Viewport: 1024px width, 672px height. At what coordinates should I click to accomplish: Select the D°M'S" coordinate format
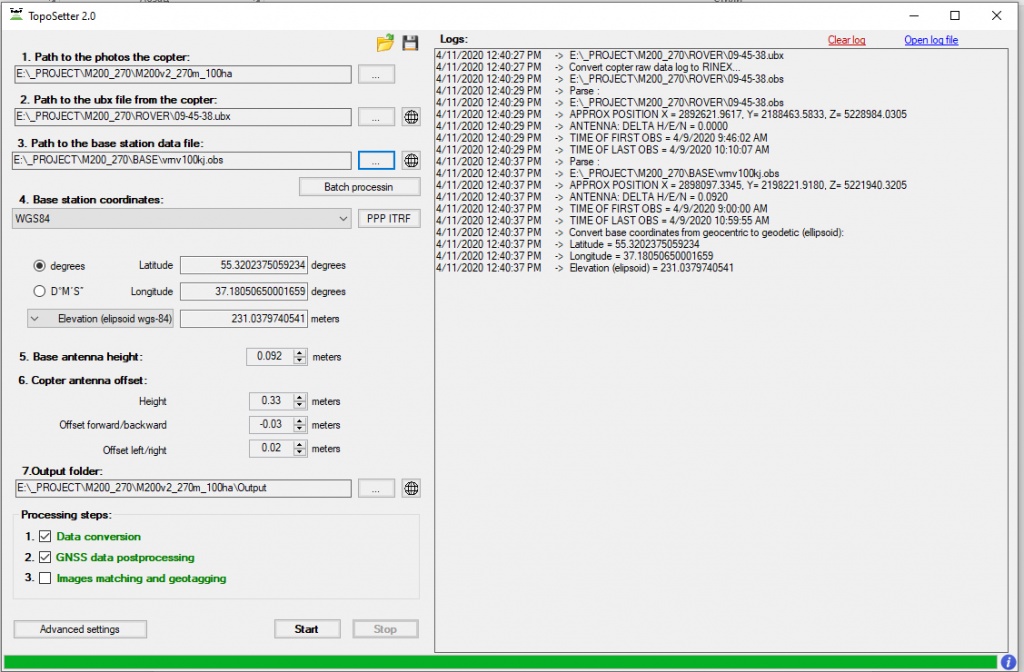(40, 292)
